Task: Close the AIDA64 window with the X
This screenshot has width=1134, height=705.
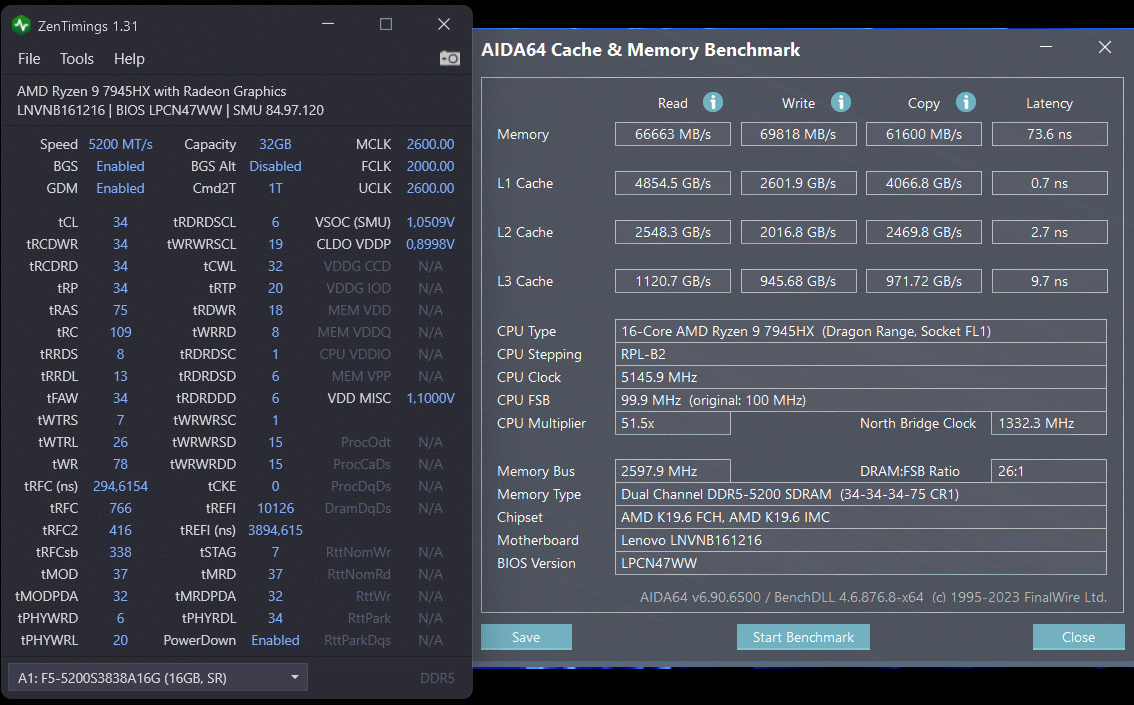Action: pos(1104,47)
